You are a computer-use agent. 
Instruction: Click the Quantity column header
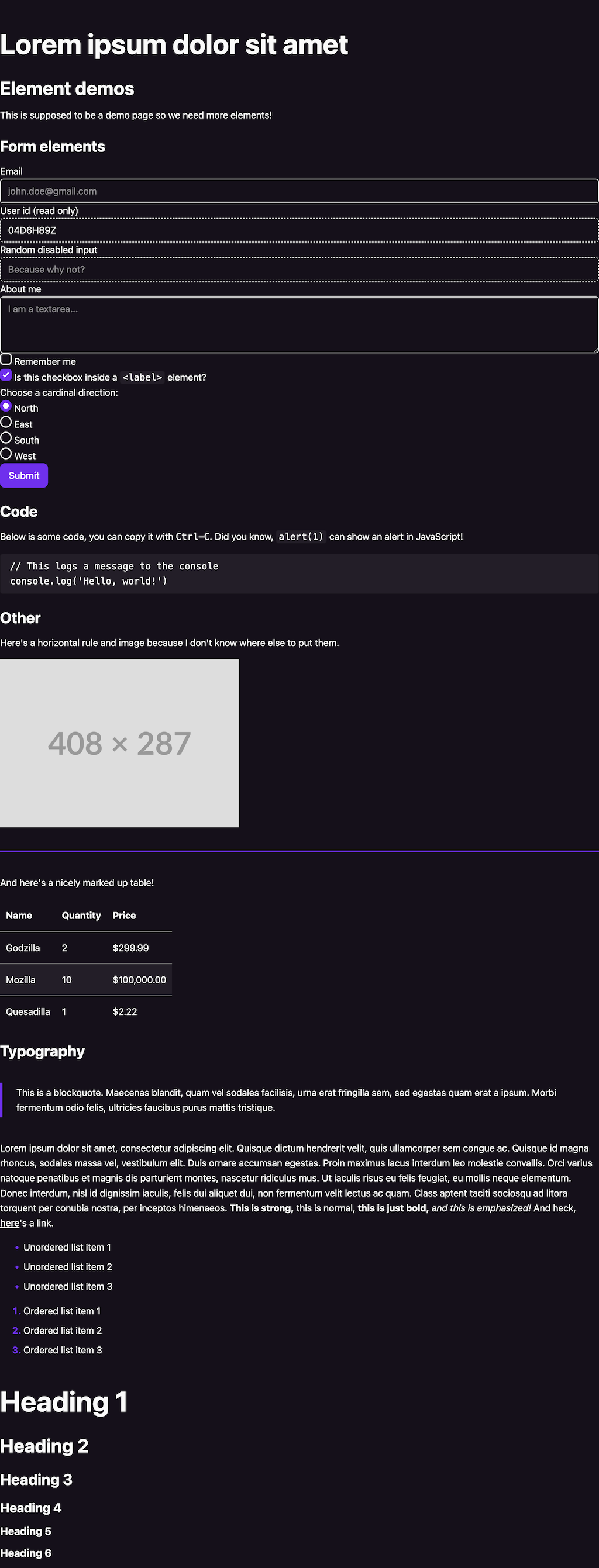point(81,916)
